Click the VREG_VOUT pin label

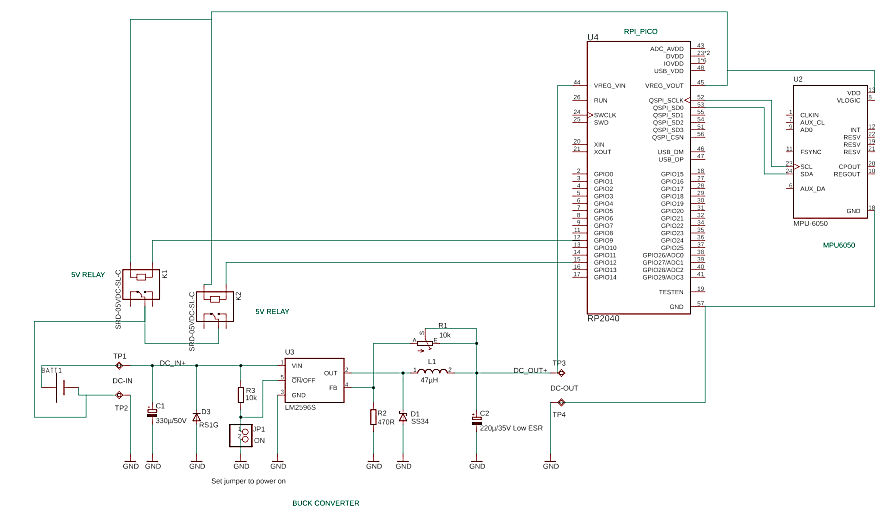pos(664,86)
